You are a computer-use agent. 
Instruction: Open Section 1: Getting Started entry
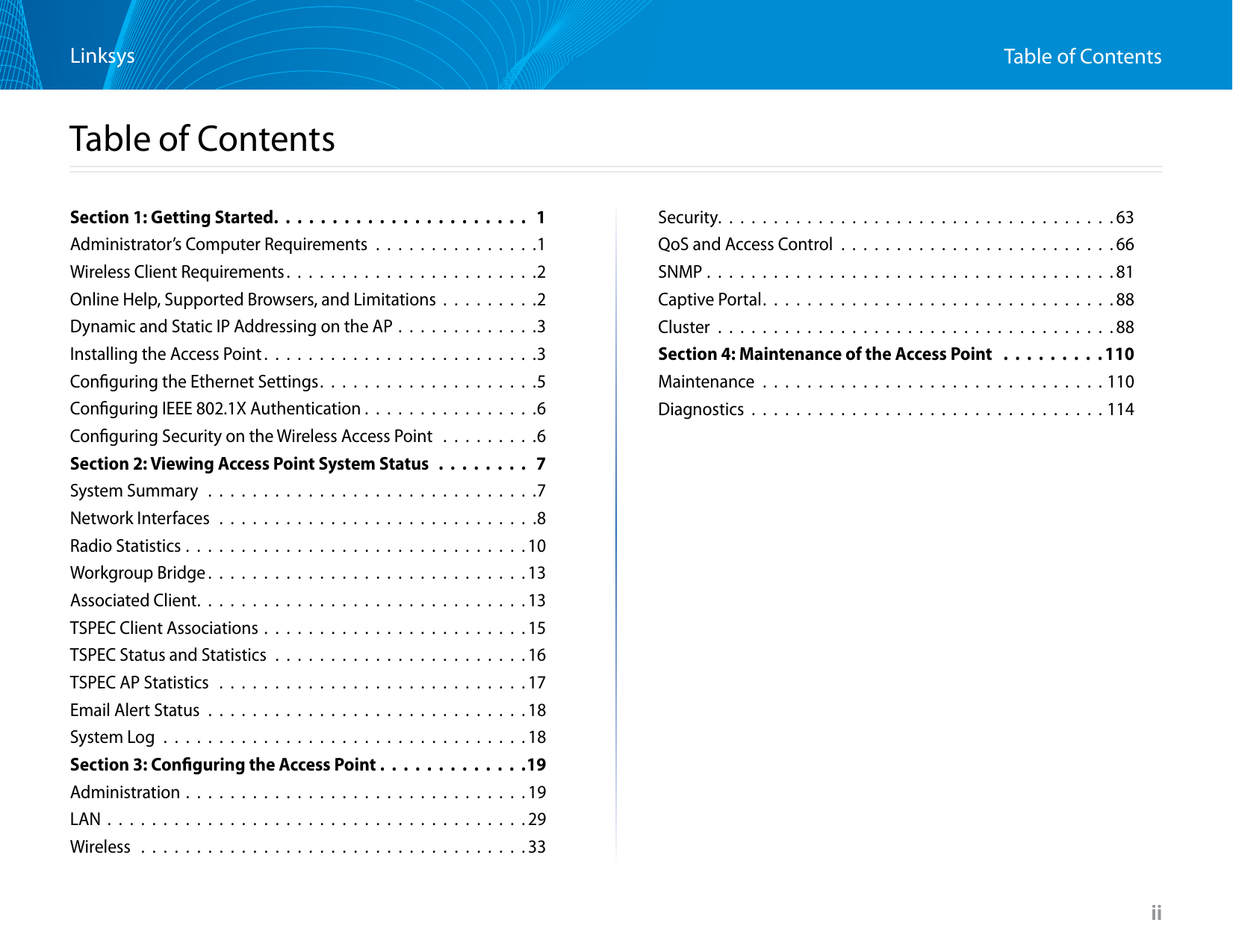click(308, 217)
